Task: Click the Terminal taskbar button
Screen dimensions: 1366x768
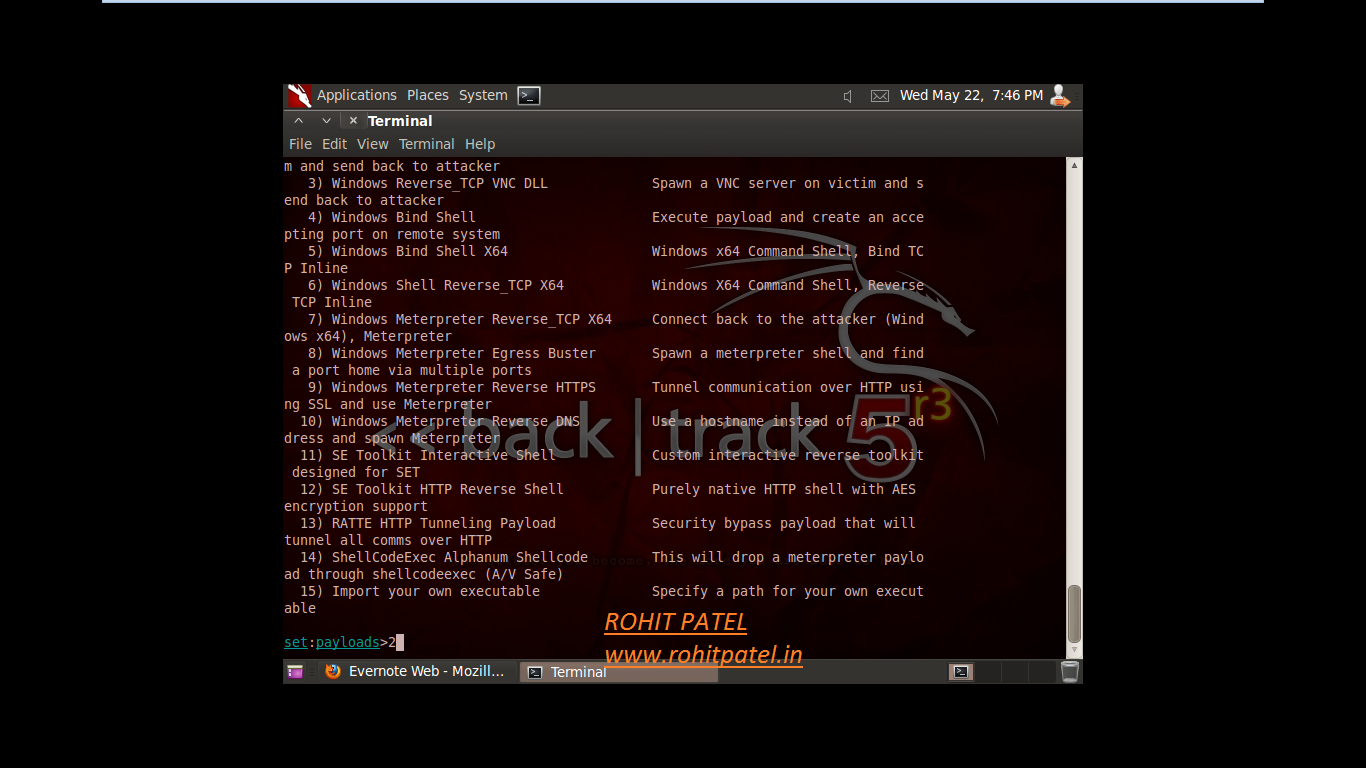Action: pos(619,672)
